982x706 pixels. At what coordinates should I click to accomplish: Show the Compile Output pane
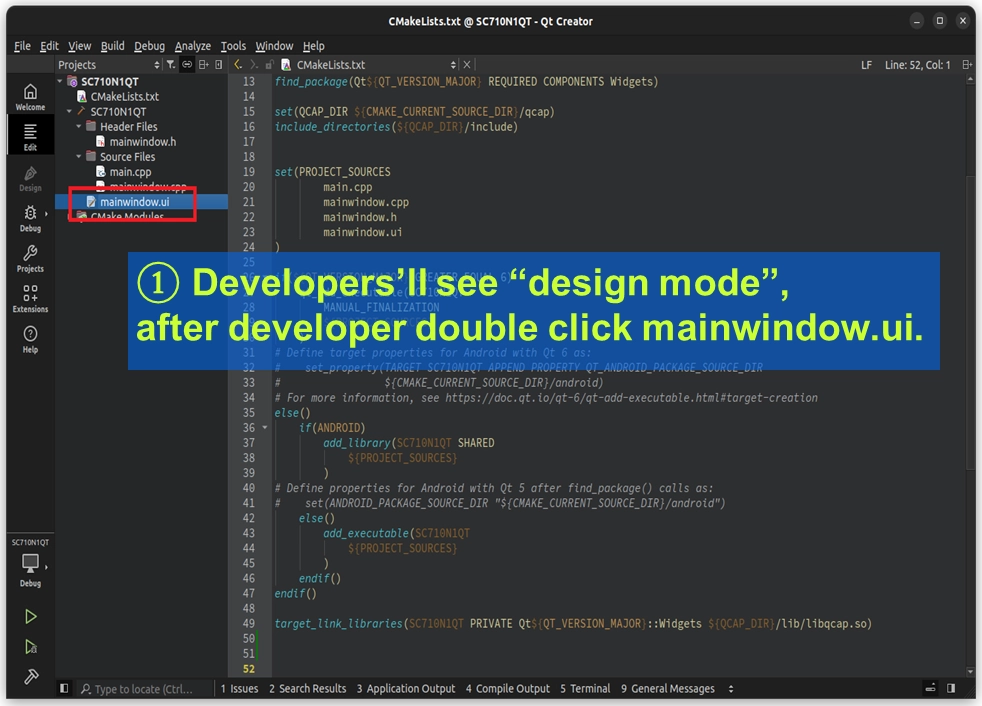tap(508, 688)
